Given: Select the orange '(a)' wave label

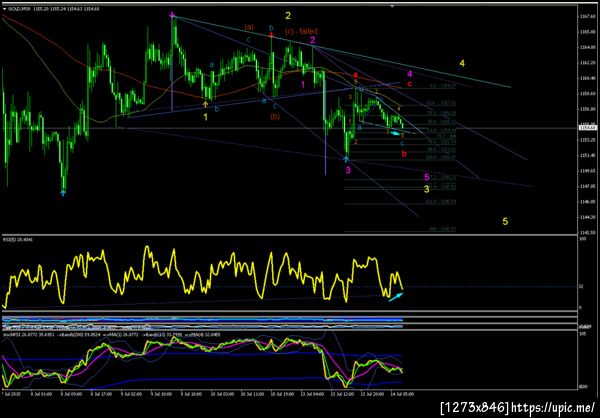Looking at the screenshot, I should pos(249,27).
